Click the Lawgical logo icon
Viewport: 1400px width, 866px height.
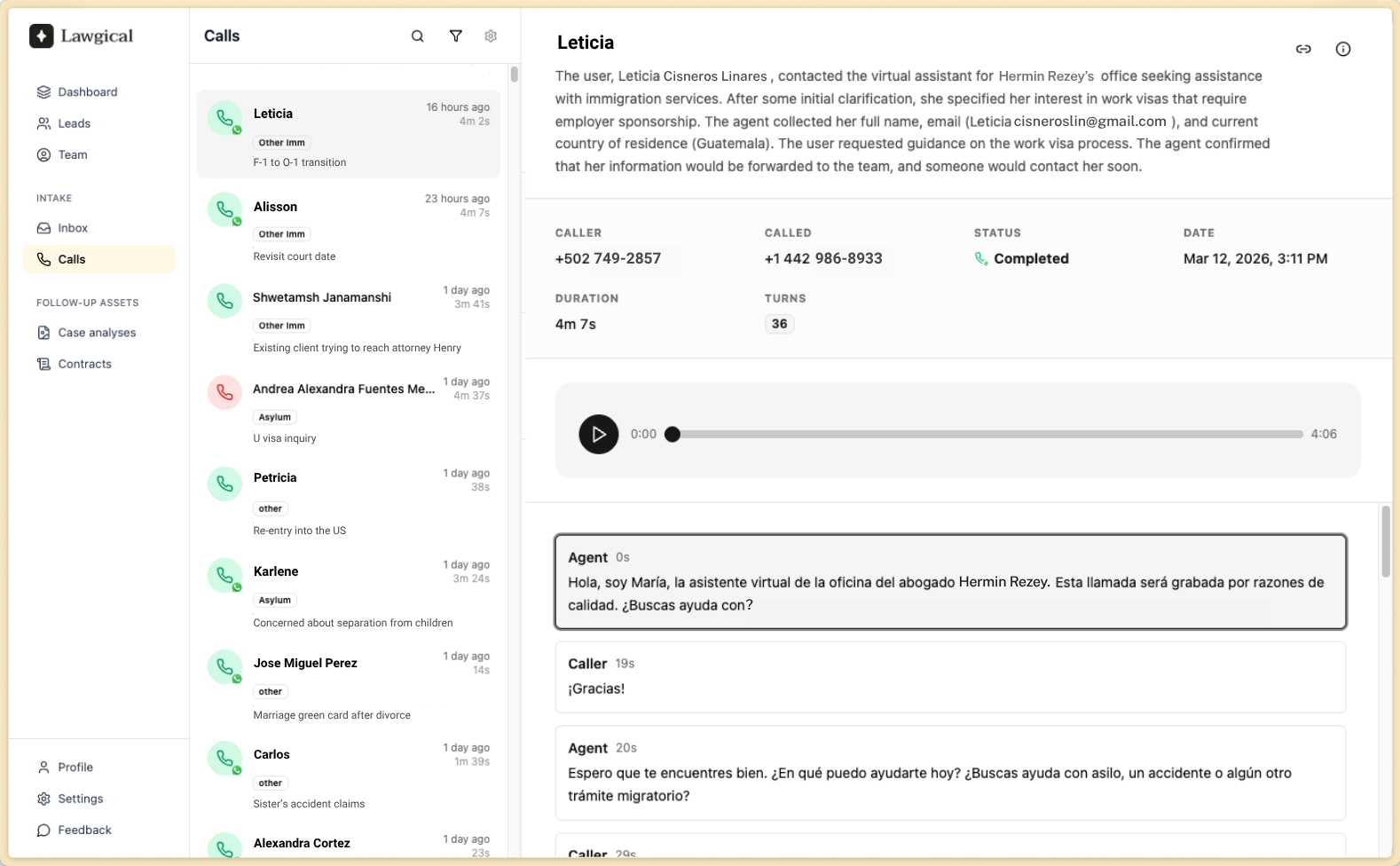click(x=42, y=36)
